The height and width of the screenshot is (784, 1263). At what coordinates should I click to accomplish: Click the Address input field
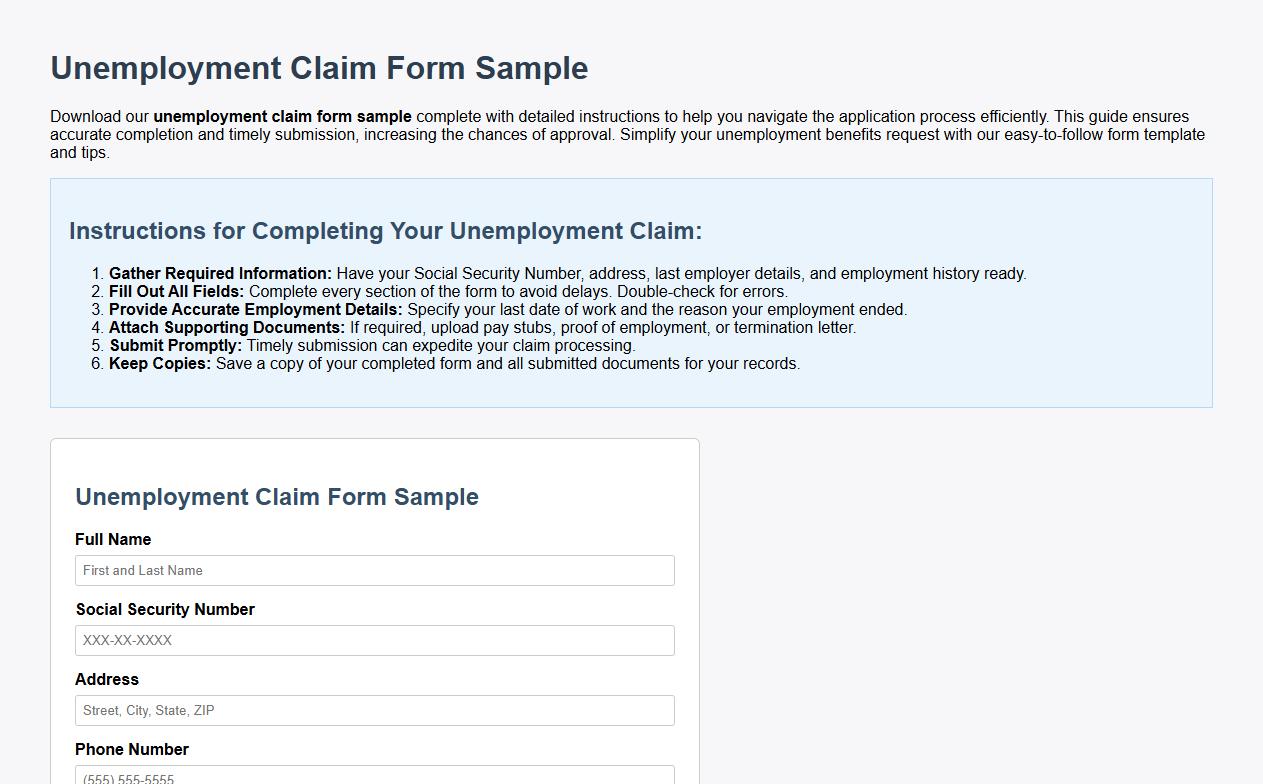pos(374,710)
